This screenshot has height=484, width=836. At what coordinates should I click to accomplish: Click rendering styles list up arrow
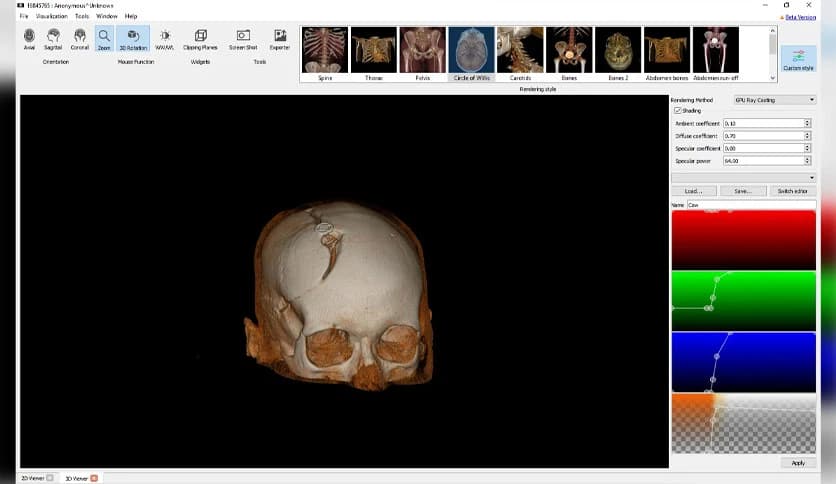coord(773,31)
